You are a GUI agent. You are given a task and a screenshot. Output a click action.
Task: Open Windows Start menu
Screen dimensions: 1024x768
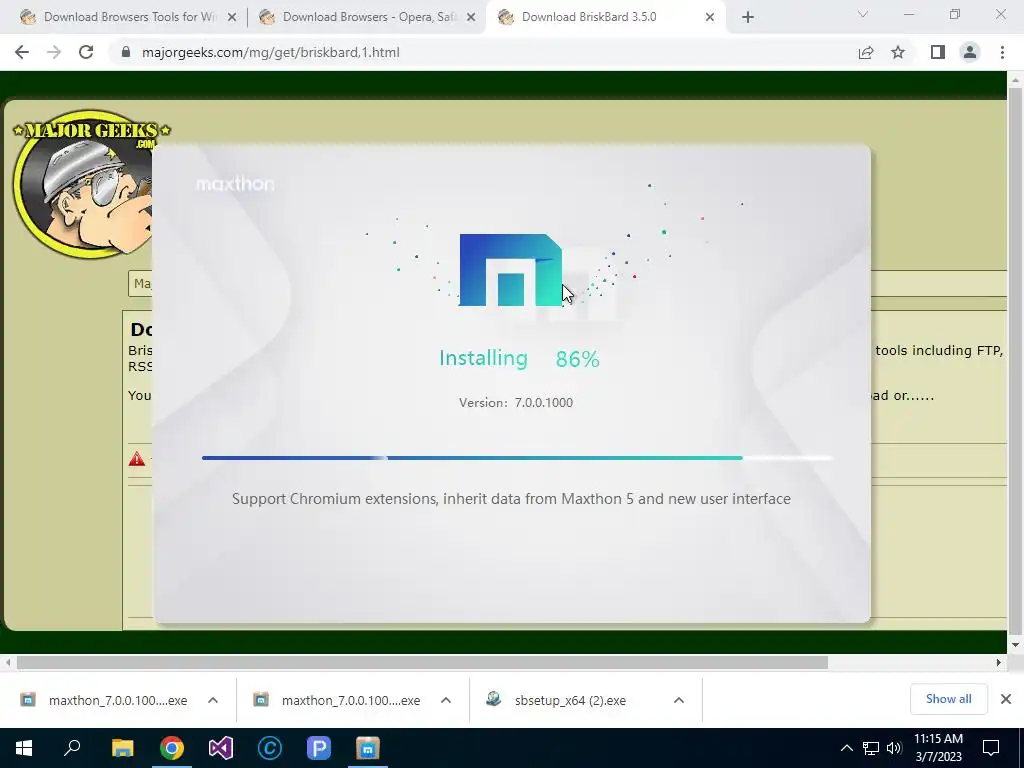click(x=24, y=748)
